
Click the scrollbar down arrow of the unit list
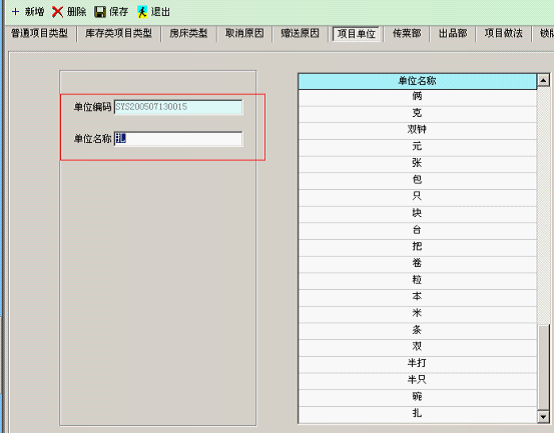click(543, 417)
